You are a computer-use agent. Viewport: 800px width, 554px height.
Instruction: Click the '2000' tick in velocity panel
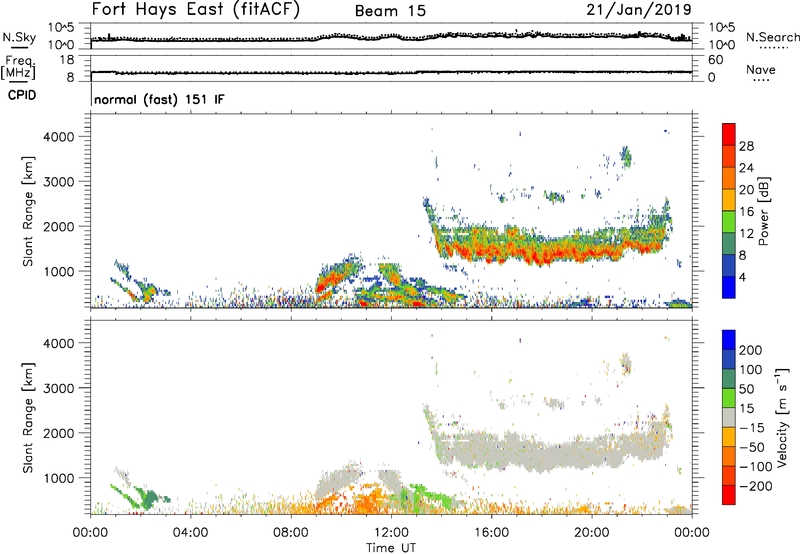pos(58,433)
